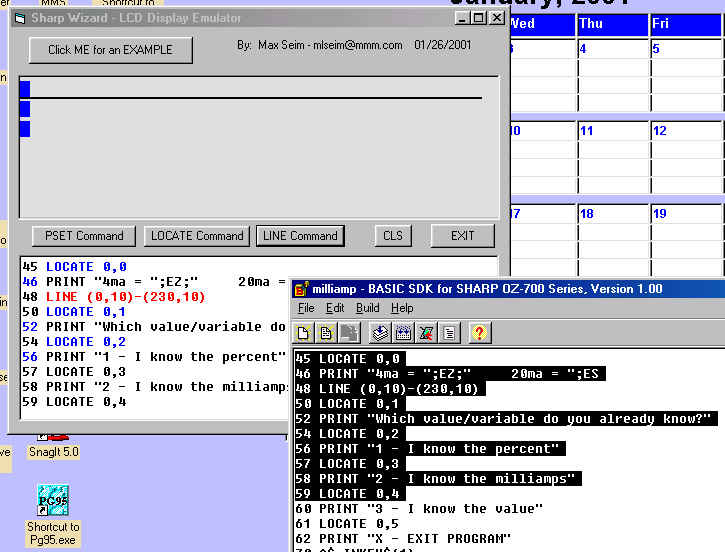The width and height of the screenshot is (725, 552).
Task: Click the LOCATE Command button
Action: click(197, 236)
